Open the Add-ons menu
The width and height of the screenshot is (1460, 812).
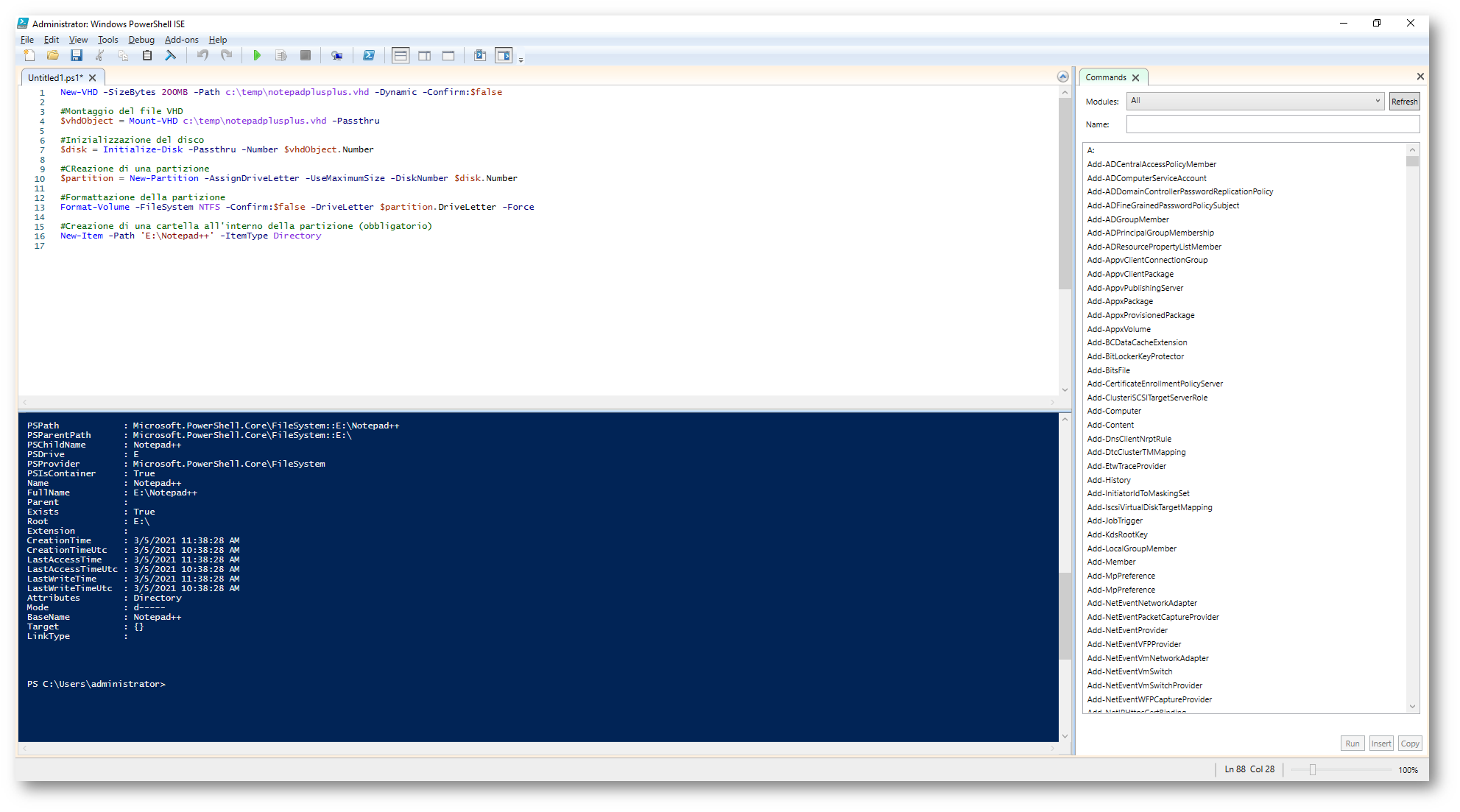181,40
